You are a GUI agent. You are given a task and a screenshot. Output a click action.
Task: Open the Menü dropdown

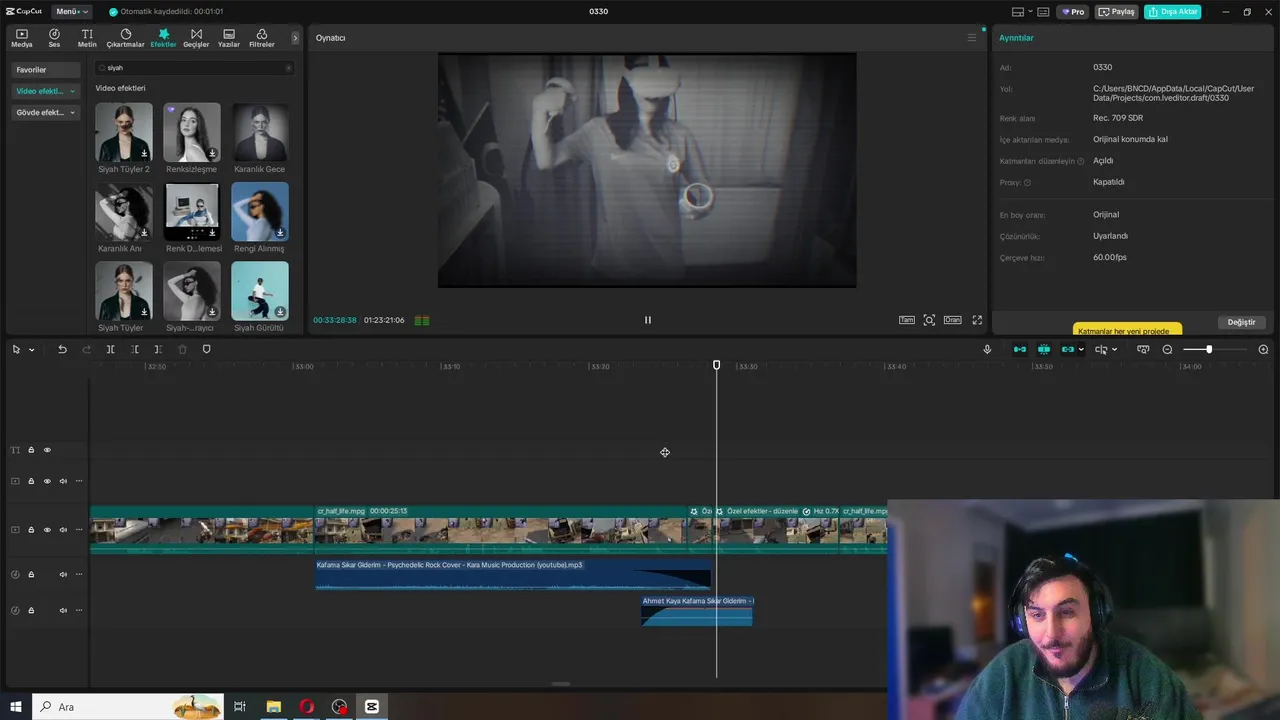click(x=72, y=12)
